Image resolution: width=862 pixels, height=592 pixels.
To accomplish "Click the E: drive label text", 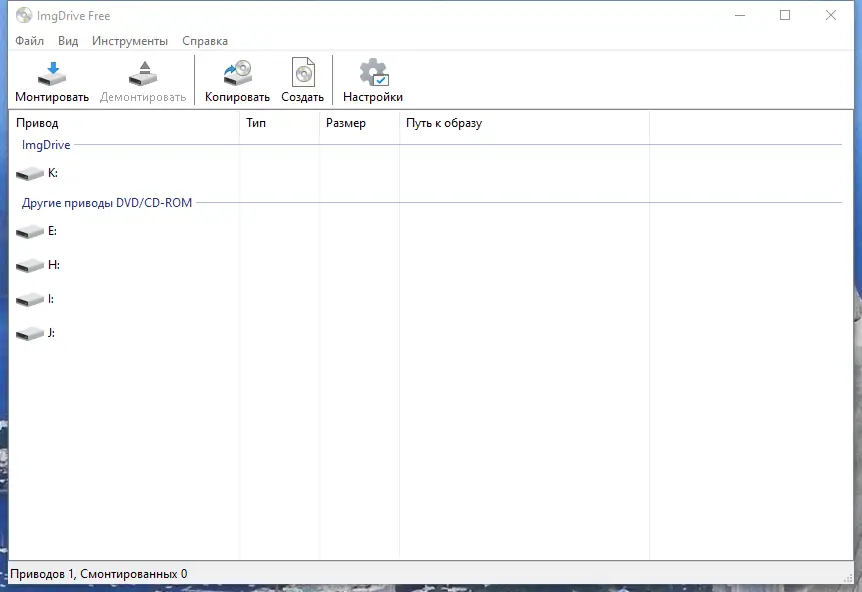I will [x=52, y=231].
